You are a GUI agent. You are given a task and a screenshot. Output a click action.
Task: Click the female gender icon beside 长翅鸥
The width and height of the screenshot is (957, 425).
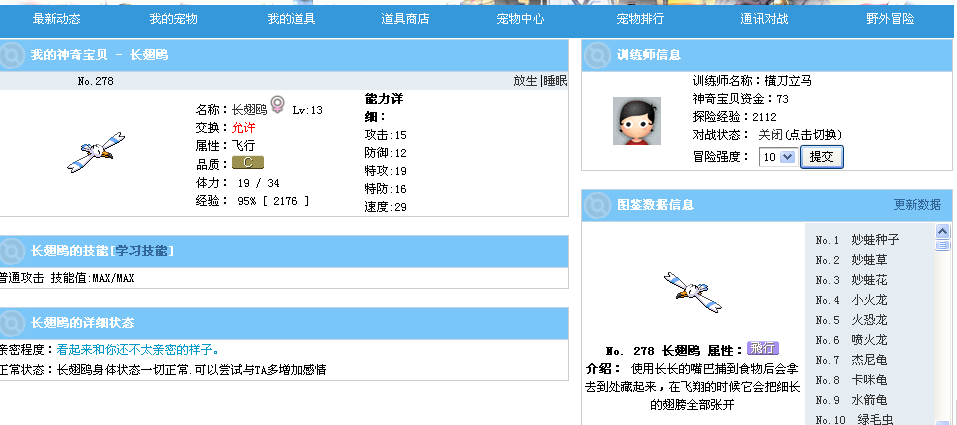coord(277,104)
